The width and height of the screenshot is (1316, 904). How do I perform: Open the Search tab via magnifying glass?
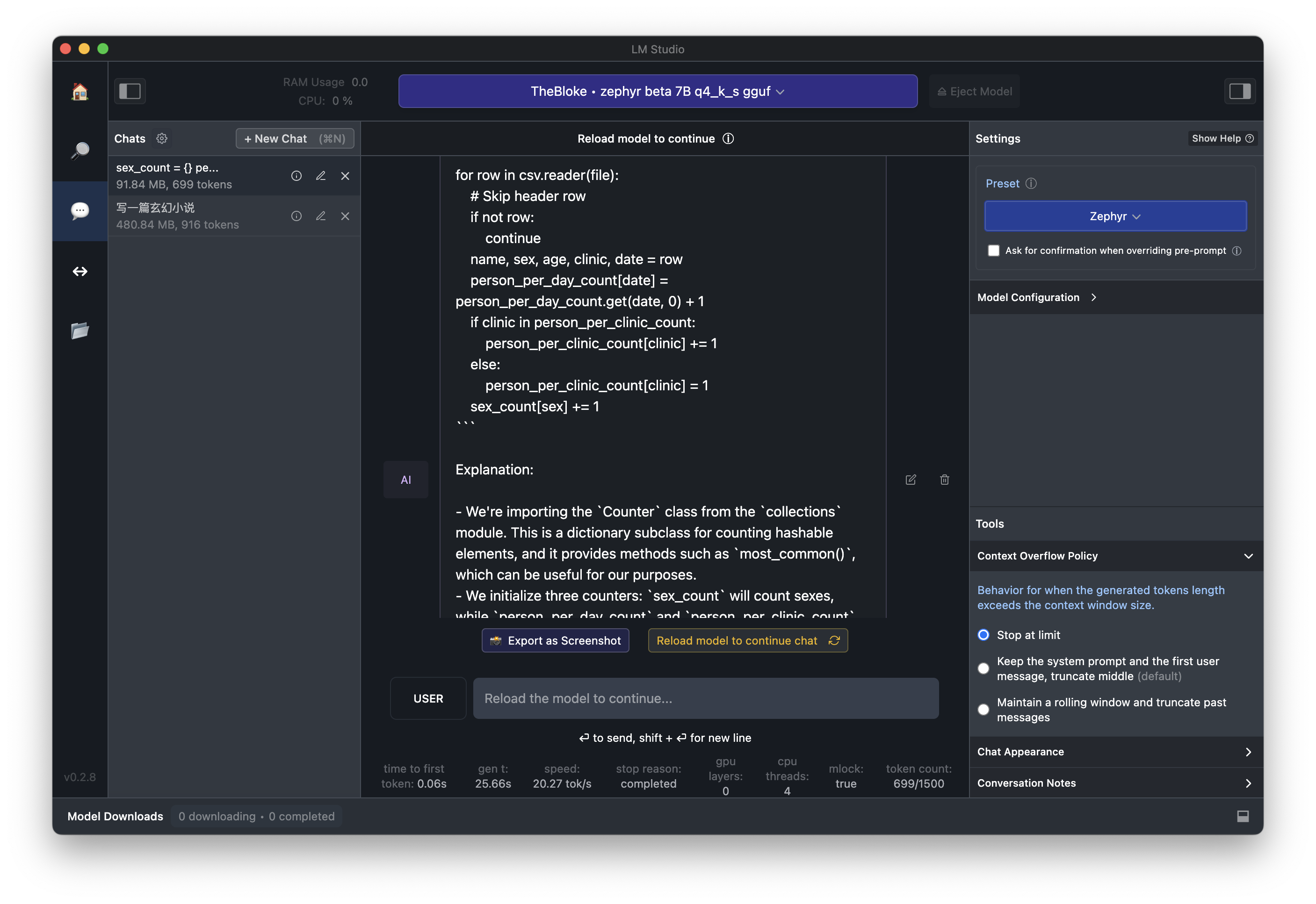(80, 151)
